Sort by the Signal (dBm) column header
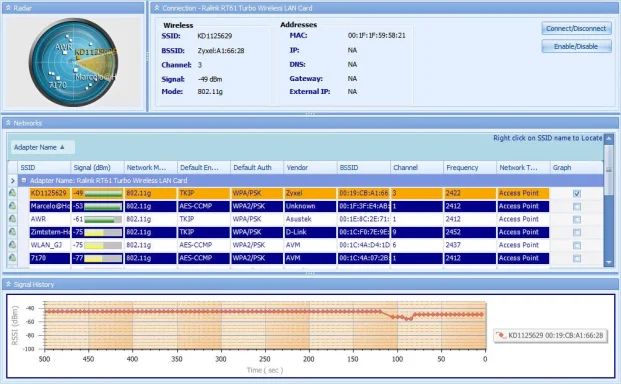 click(97, 167)
